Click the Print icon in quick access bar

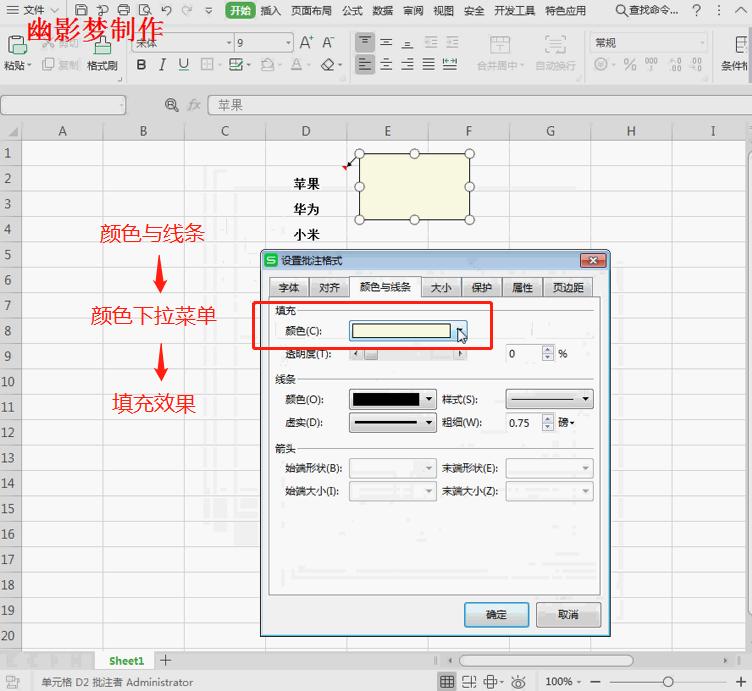point(124,10)
